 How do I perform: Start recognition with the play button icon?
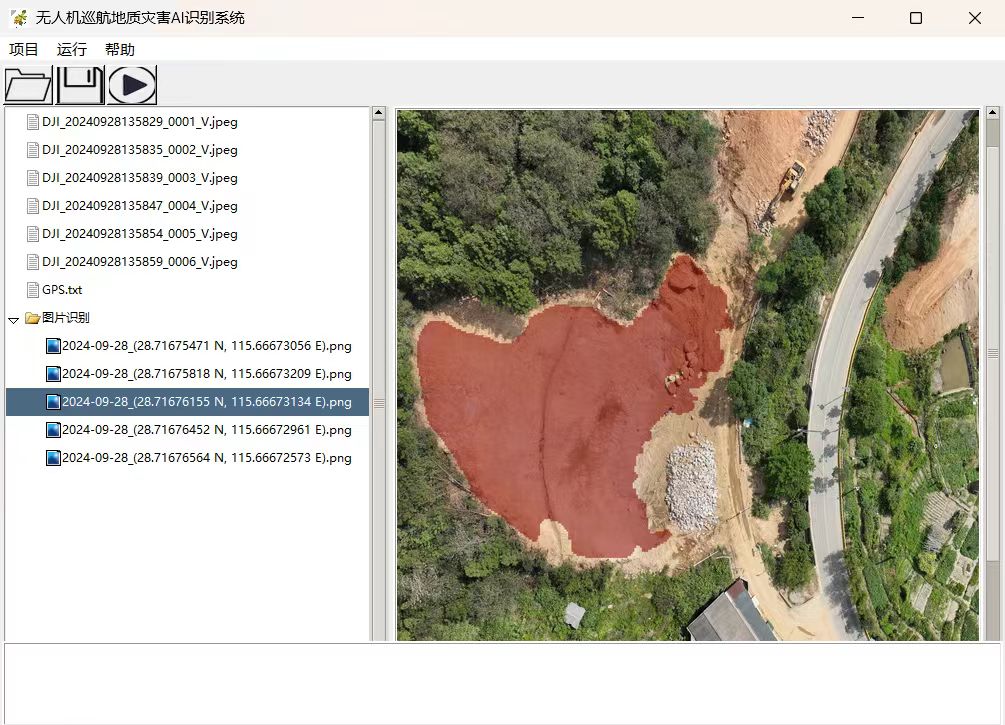(x=132, y=85)
